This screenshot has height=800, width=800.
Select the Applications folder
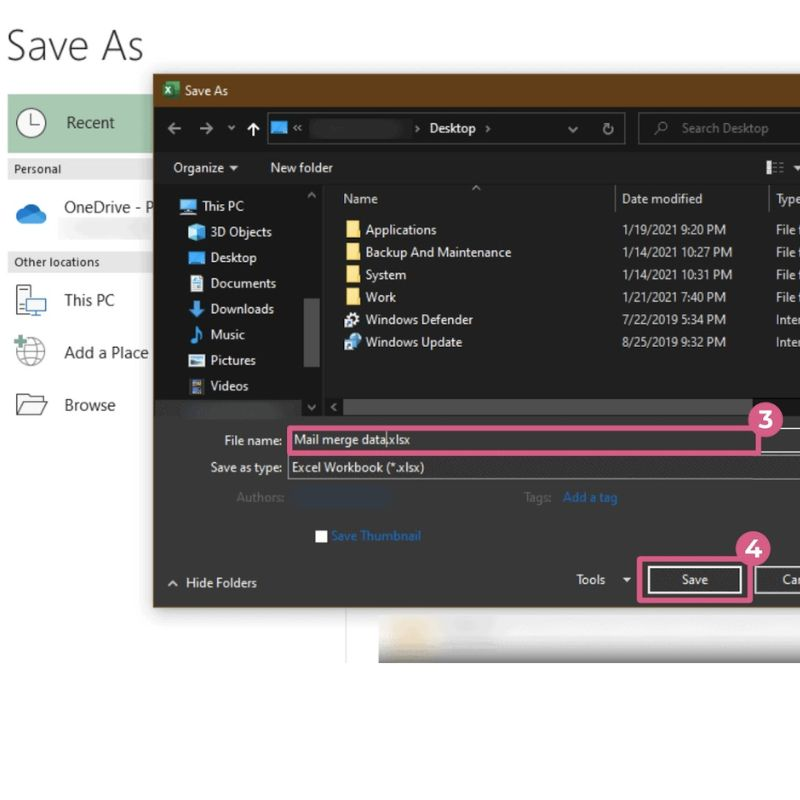391,230
